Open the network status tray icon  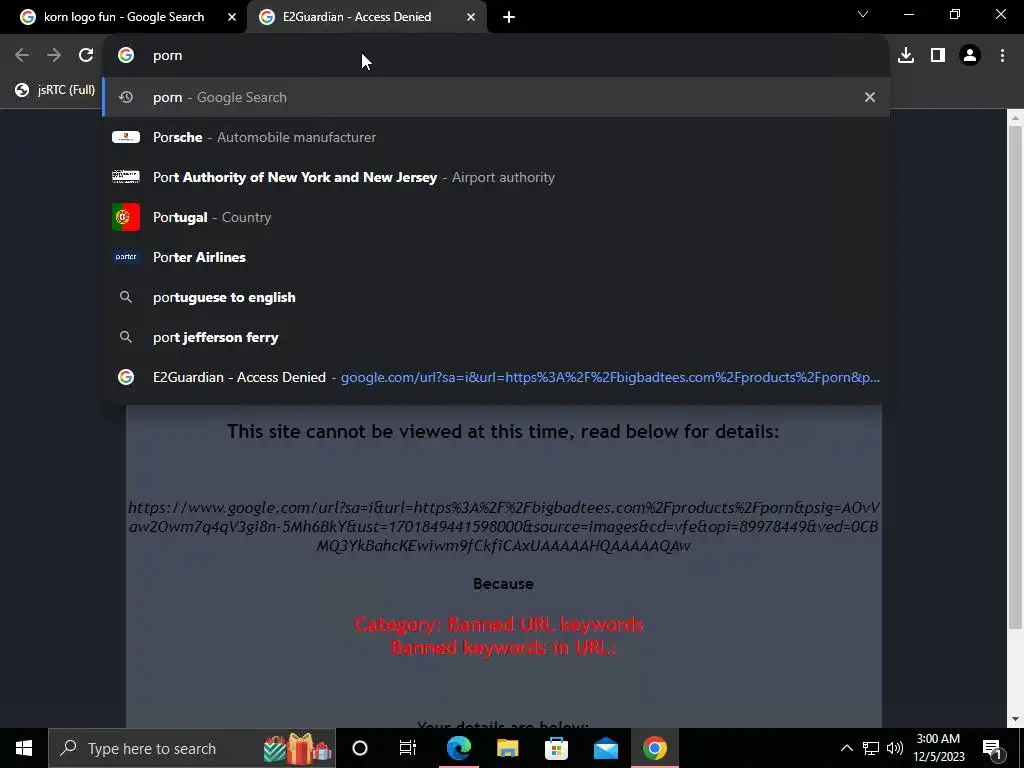click(871, 748)
